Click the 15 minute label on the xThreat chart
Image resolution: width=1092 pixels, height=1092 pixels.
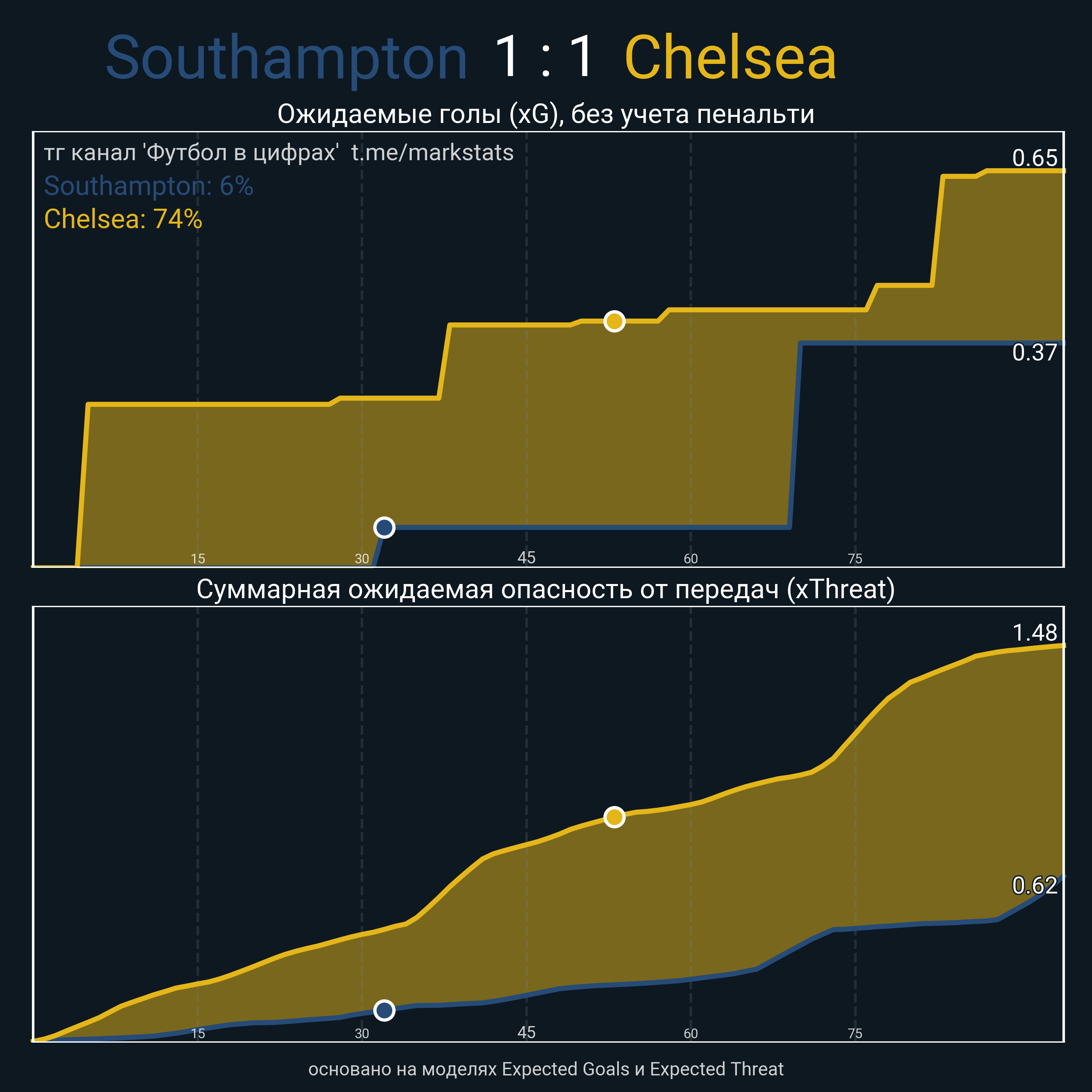pyautogui.click(x=198, y=1034)
